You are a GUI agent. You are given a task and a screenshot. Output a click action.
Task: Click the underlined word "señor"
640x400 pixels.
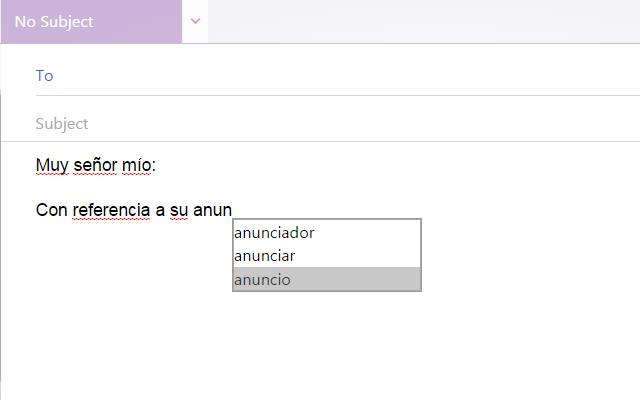[x=93, y=164]
